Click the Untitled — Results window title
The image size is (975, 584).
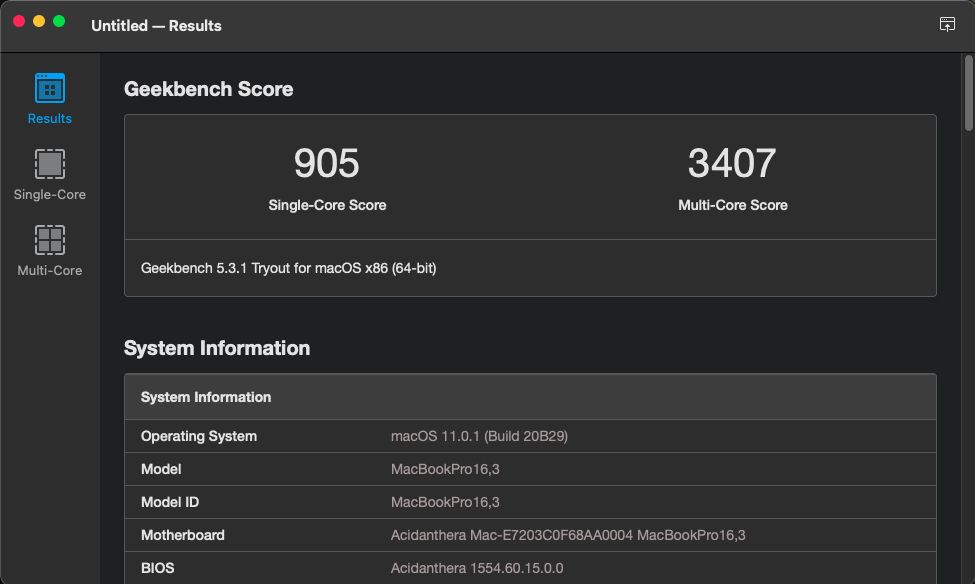pyautogui.click(x=156, y=25)
